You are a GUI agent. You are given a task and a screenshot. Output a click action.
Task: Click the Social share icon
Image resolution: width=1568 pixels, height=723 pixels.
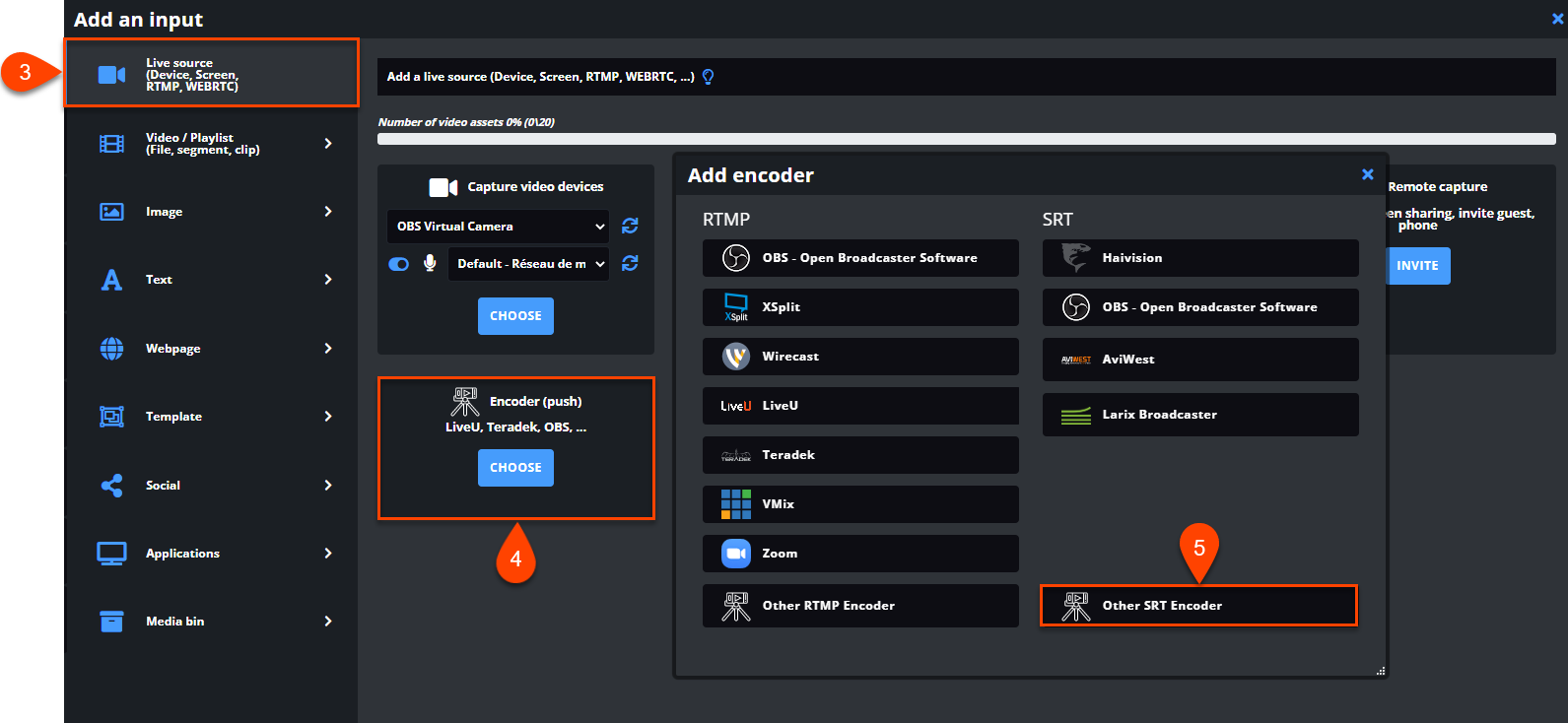tap(112, 486)
